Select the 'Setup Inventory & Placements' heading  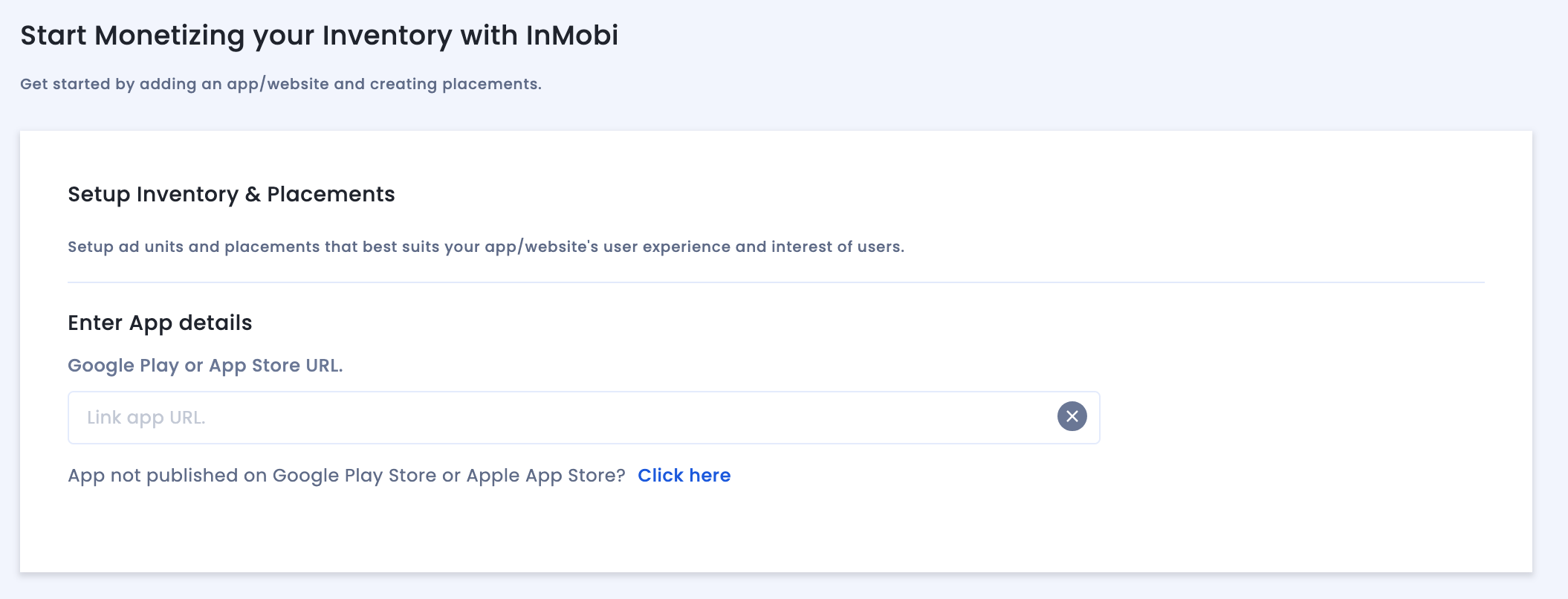(x=231, y=195)
